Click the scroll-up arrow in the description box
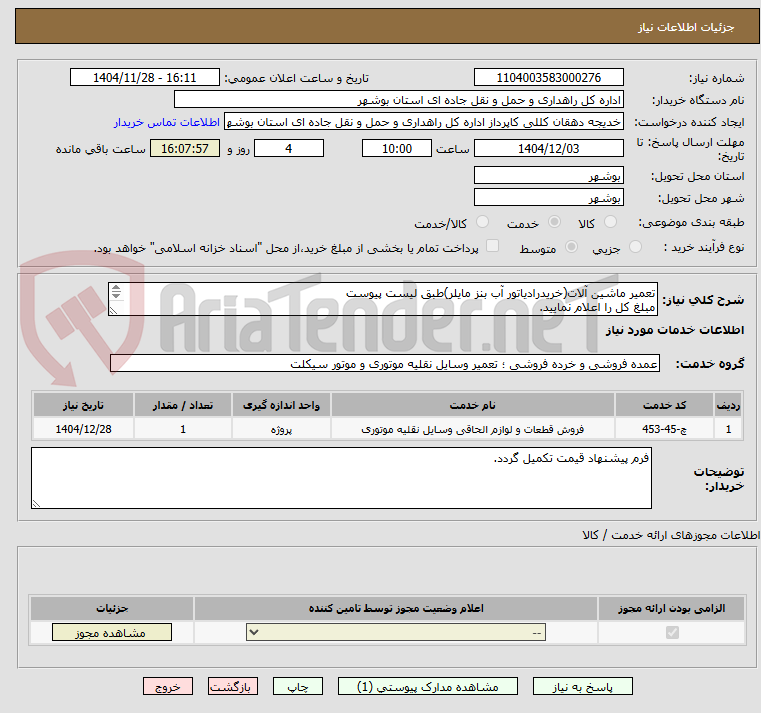Image resolution: width=761 pixels, height=713 pixels. click(x=116, y=288)
